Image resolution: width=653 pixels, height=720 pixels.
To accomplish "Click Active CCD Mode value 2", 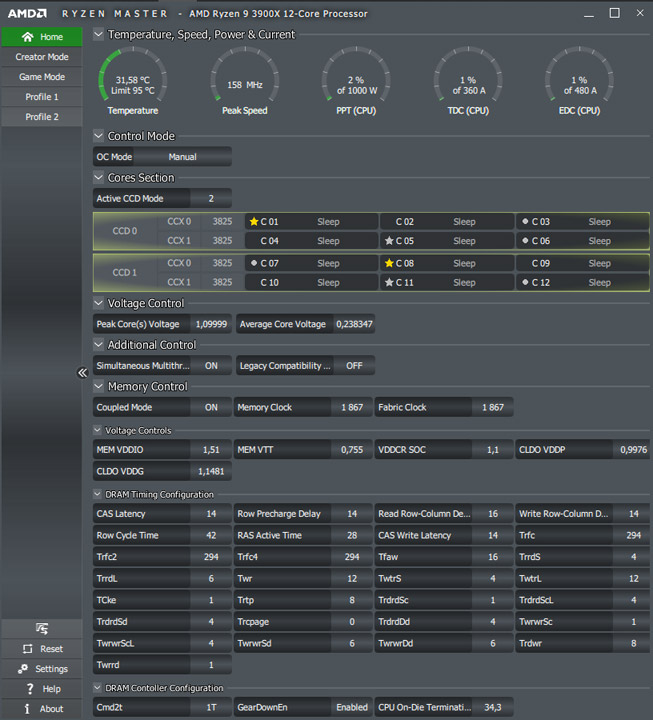I will (211, 198).
